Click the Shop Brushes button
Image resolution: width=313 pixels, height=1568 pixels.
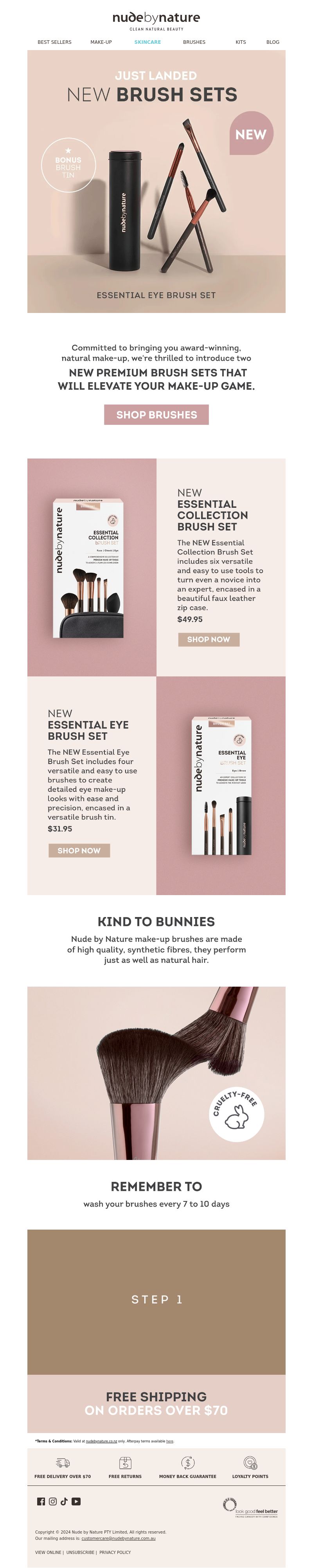(x=156, y=415)
